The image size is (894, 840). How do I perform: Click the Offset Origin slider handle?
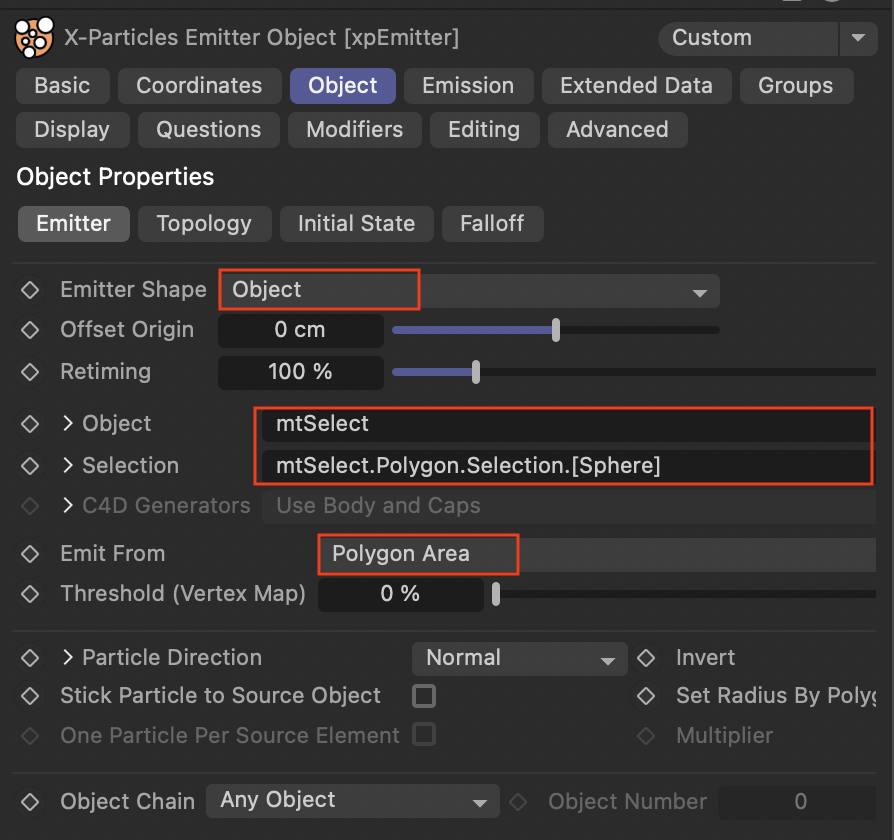[556, 330]
